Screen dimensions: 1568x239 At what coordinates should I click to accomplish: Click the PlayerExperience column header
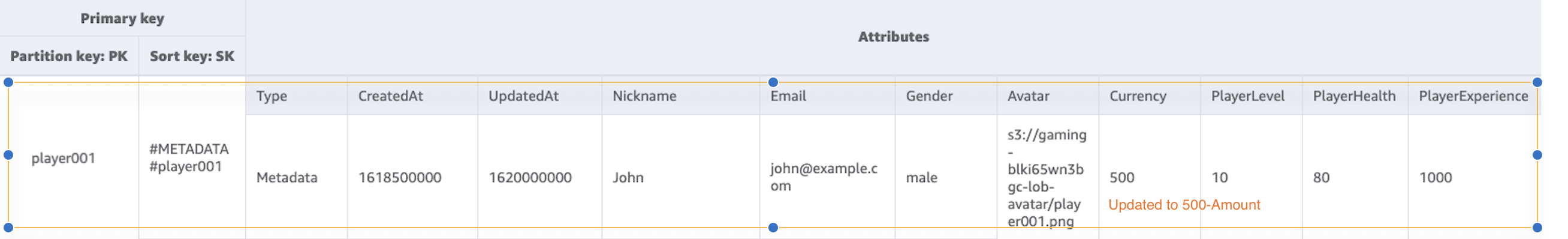point(1474,96)
